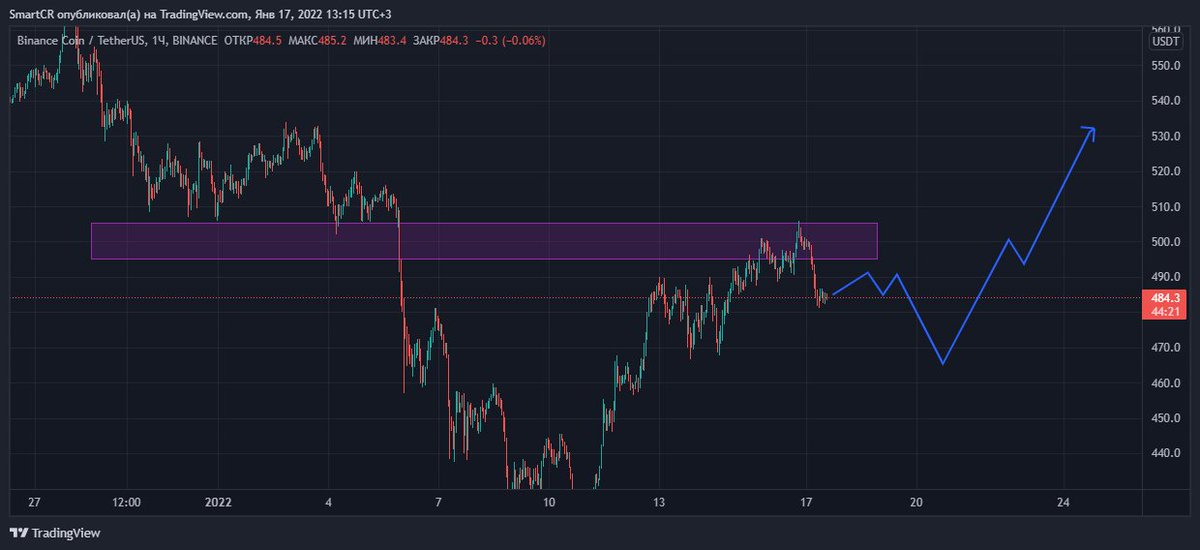Click the 470.0 price axis label
The width and height of the screenshot is (1200, 550).
[1165, 348]
